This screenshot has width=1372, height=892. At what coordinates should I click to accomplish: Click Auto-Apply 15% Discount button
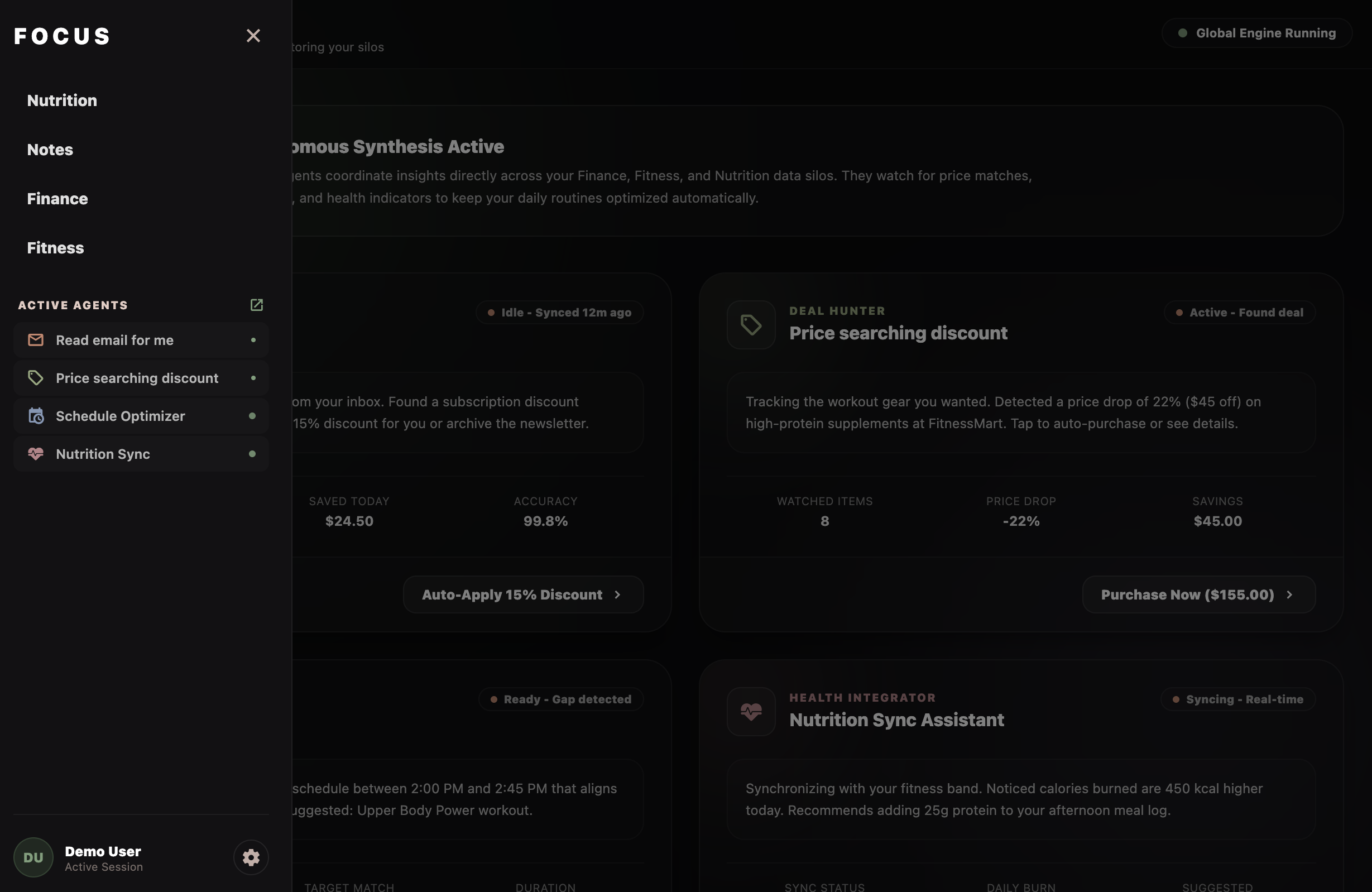[x=523, y=594]
